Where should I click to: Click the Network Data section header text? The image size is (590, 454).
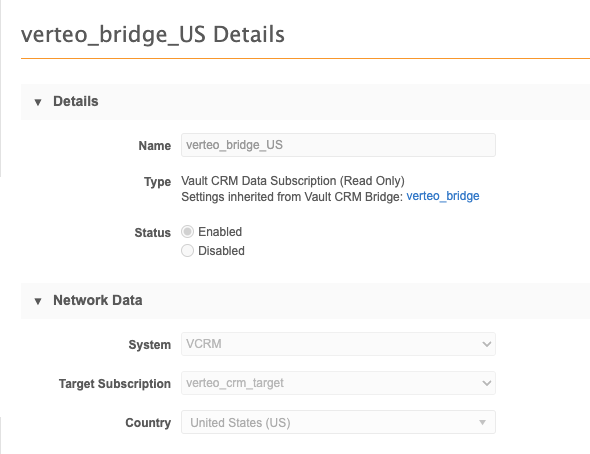click(x=98, y=300)
